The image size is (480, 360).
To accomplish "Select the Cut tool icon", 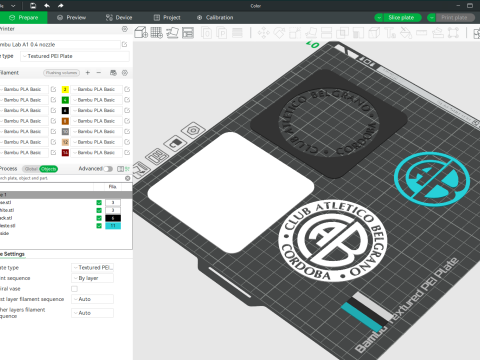I will pos(326,33).
